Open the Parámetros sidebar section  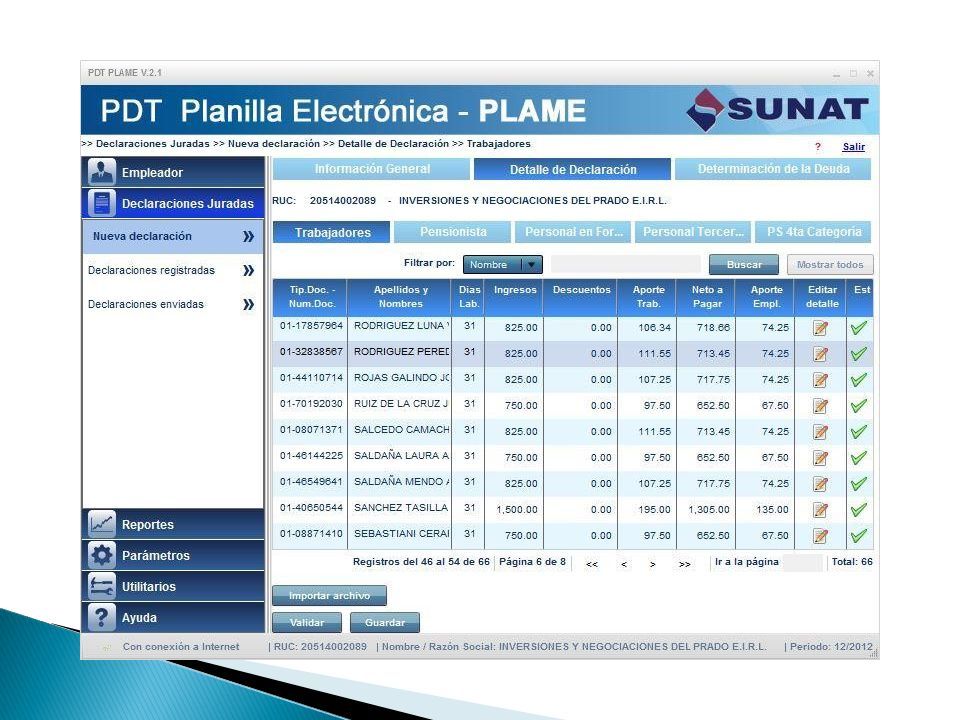pos(173,555)
